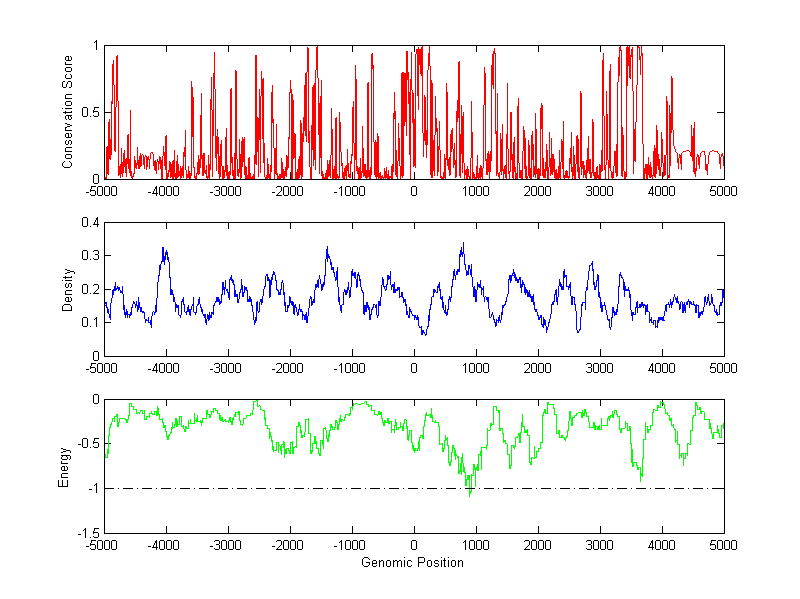The width and height of the screenshot is (800, 599).
Task: Click the 0.5 tick on Conservation Score axis
Action: 88,112
